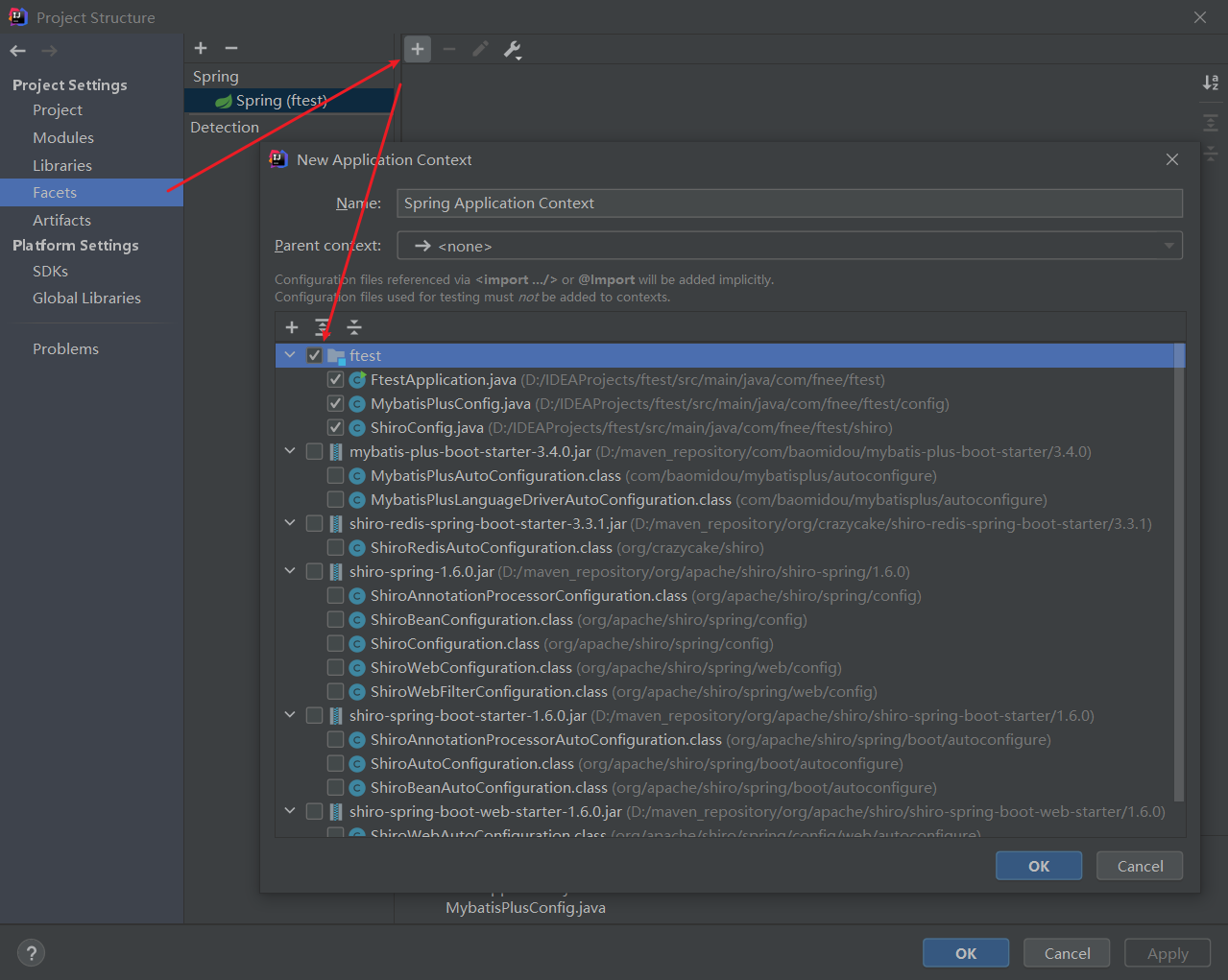This screenshot has width=1228, height=980.
Task: Confirm New Application Context with OK
Action: 1039,866
